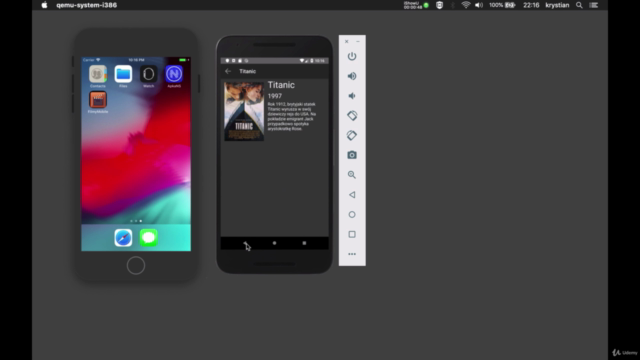Minimize the emulator toolbar window
640x360 pixels.
[358, 41]
